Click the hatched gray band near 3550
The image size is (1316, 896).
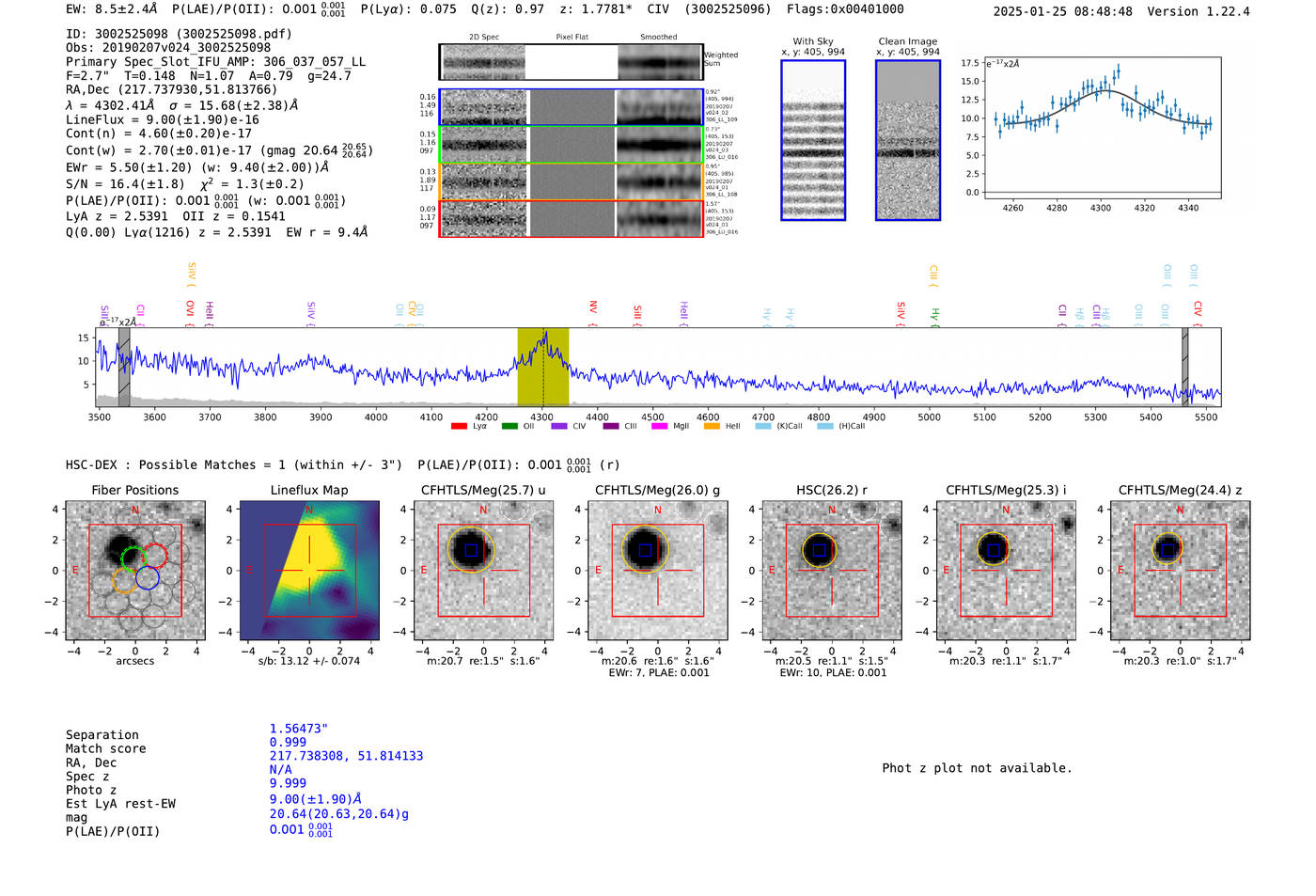point(124,367)
